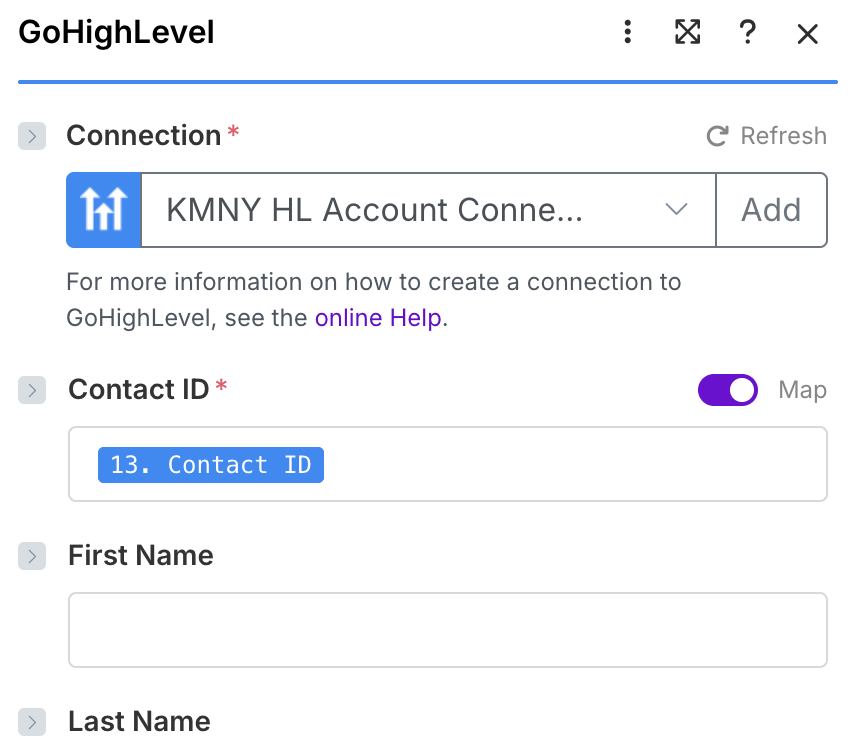Click the Map label beside the toggle

[802, 390]
